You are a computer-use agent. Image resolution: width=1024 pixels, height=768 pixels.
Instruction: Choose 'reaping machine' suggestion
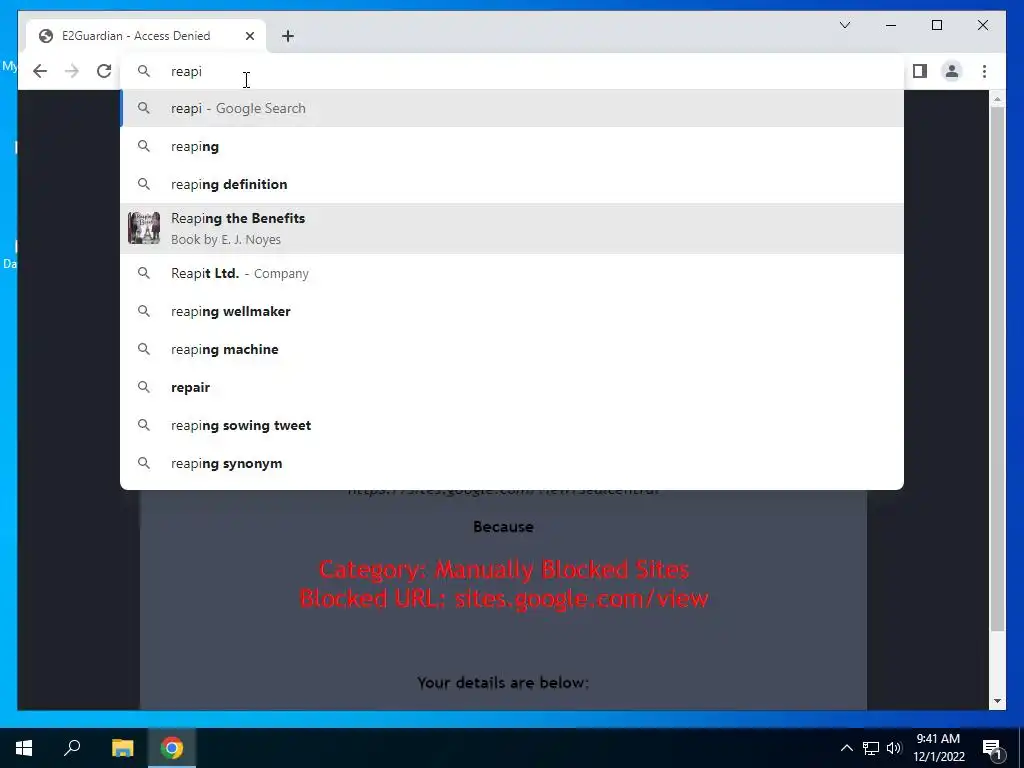pyautogui.click(x=511, y=349)
